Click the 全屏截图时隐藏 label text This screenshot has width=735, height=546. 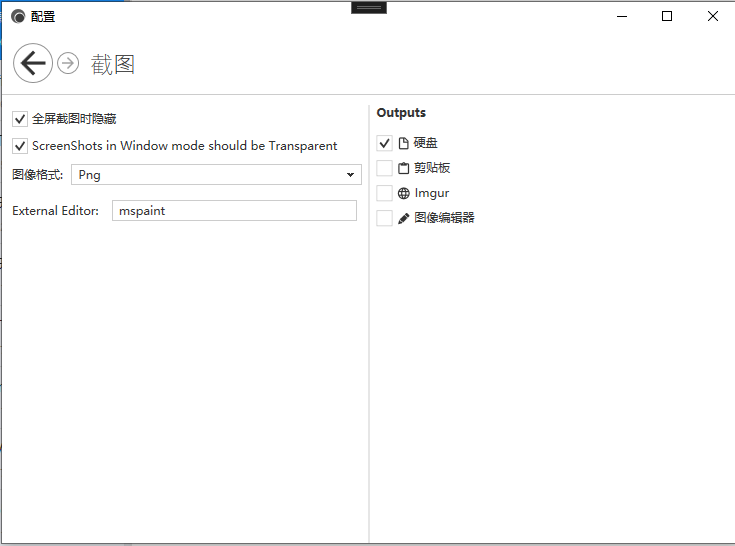74,119
